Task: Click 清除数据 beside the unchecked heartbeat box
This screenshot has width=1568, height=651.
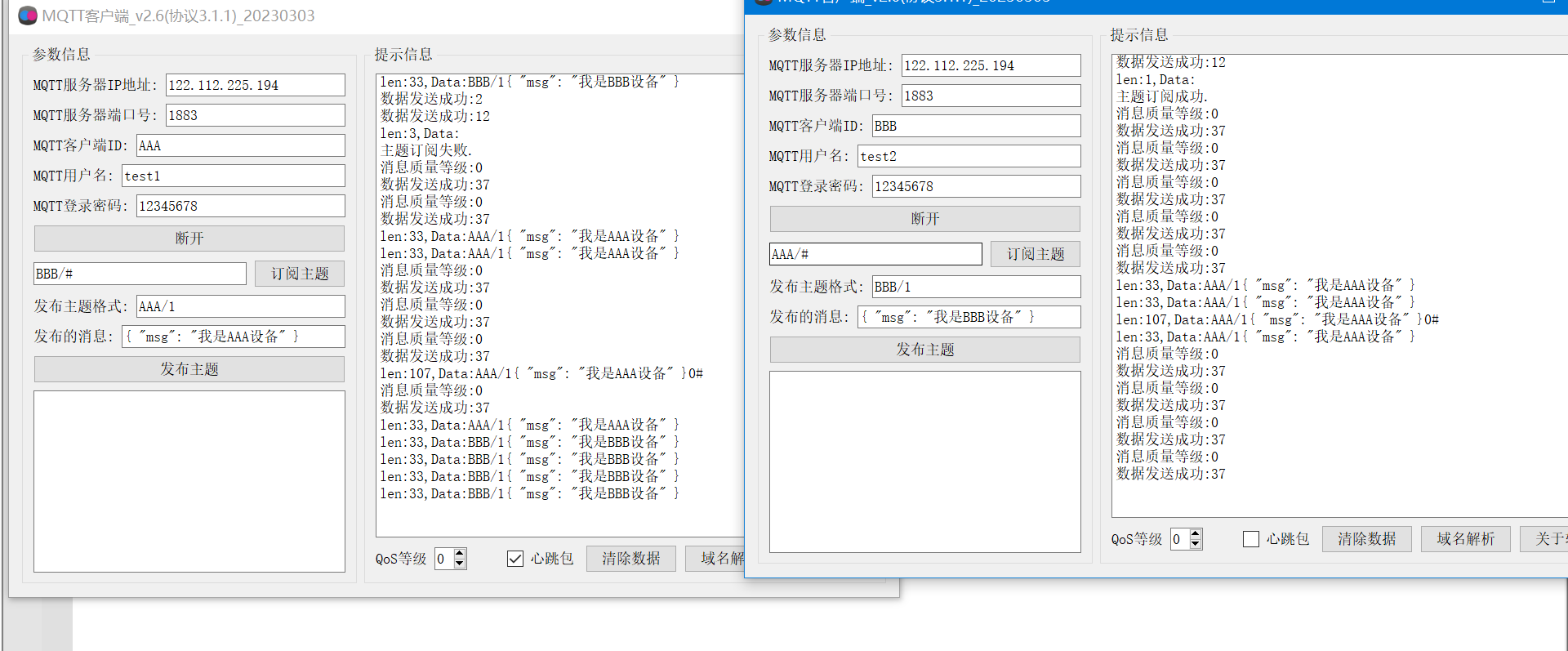Action: point(1366,539)
